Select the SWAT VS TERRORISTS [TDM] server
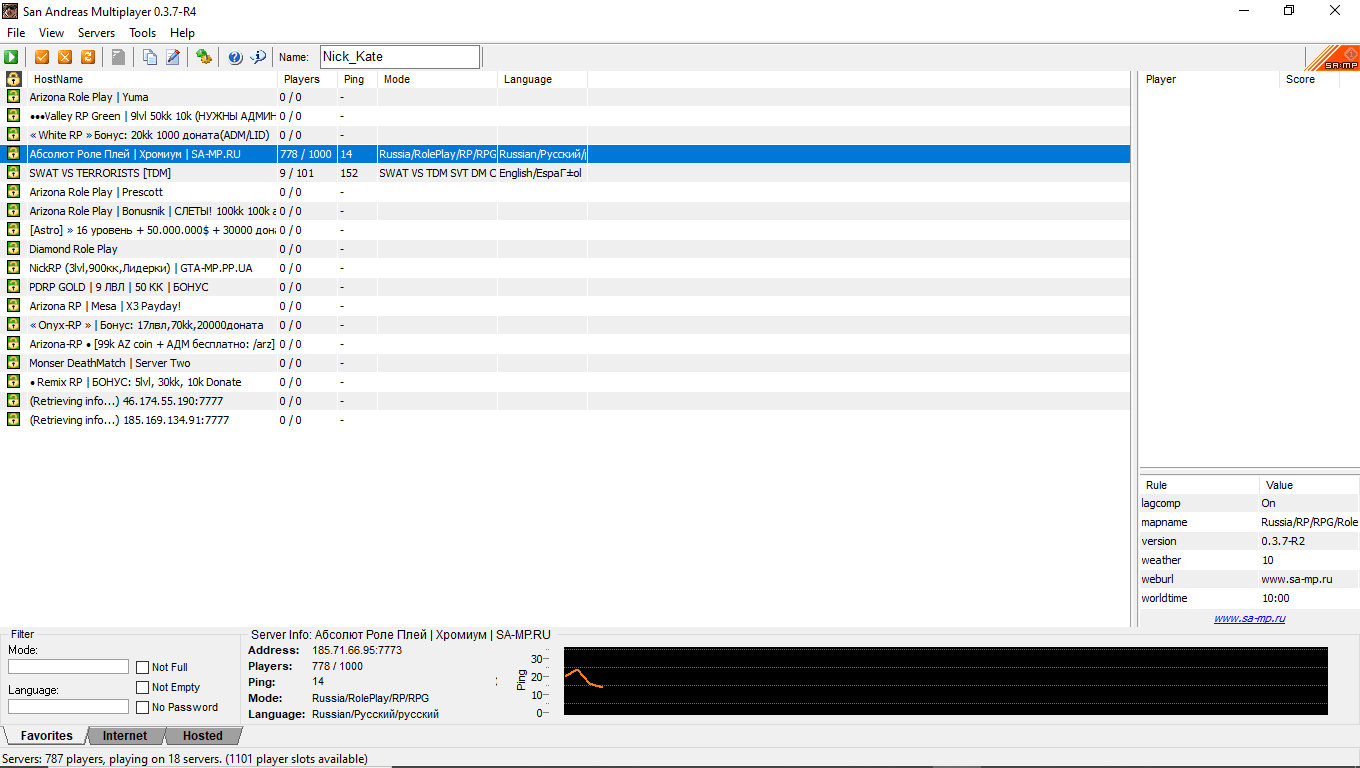Image resolution: width=1360 pixels, height=768 pixels. coord(567,173)
